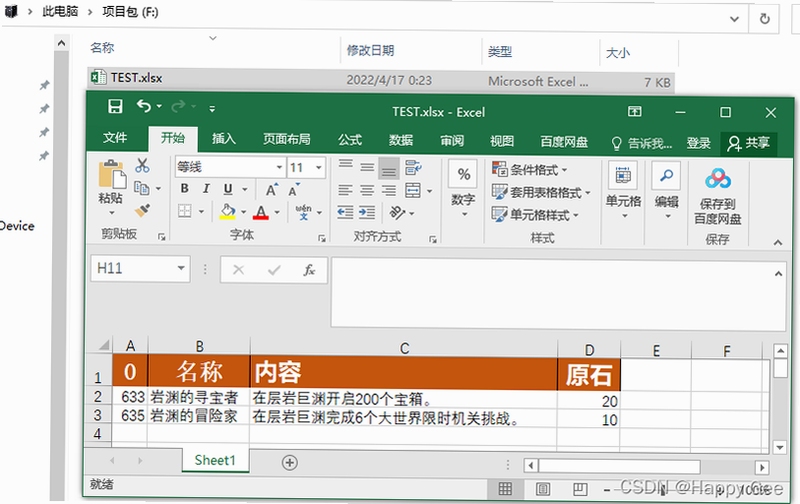The width and height of the screenshot is (800, 504).
Task: Open ribbon display options icon in title bar
Action: click(635, 111)
